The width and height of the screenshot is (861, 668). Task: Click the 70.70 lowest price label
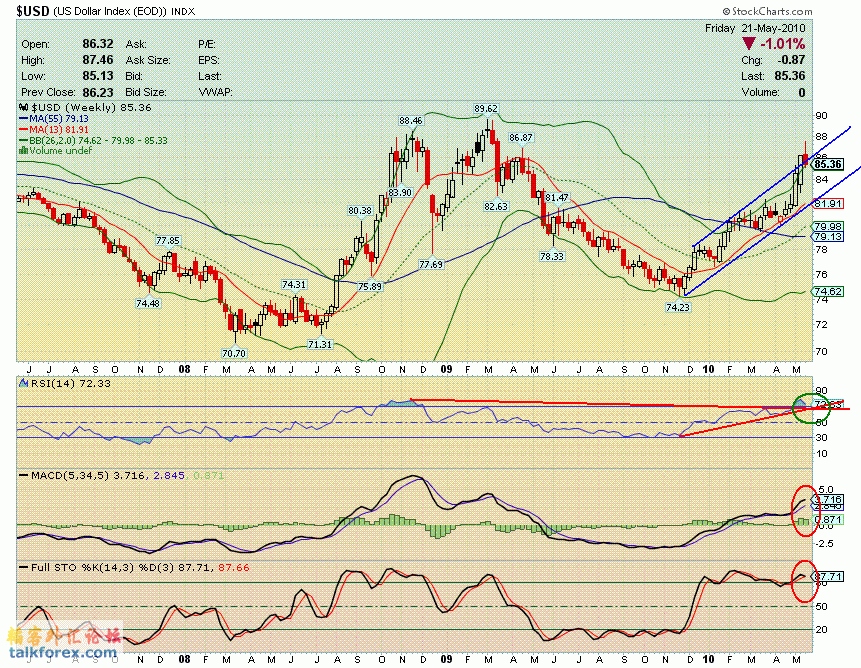[234, 353]
